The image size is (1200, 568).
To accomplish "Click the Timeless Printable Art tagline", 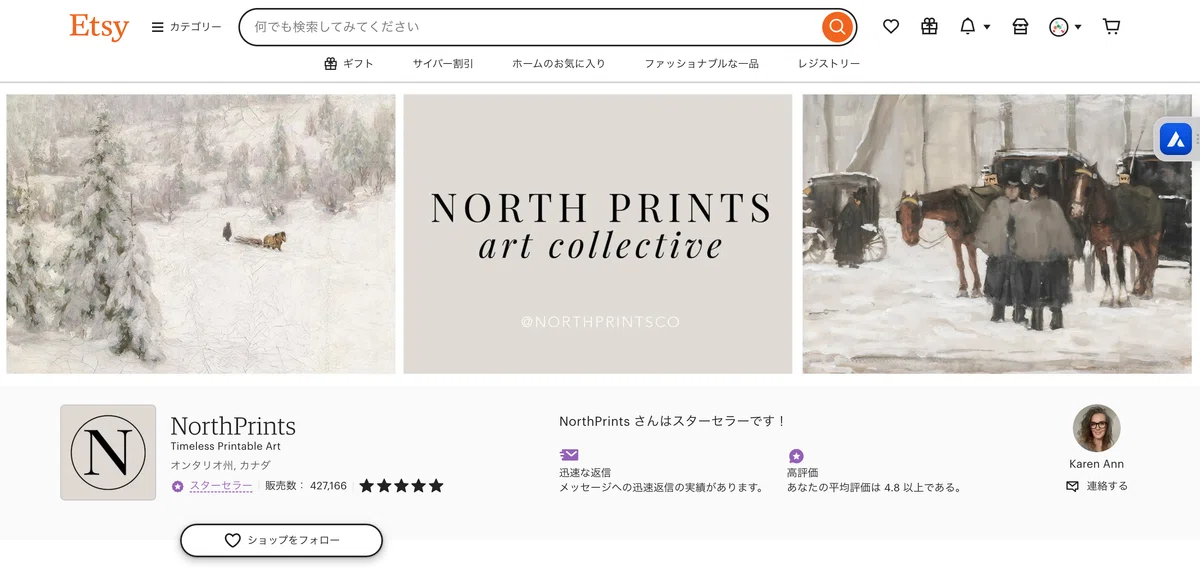I will pyautogui.click(x=225, y=446).
